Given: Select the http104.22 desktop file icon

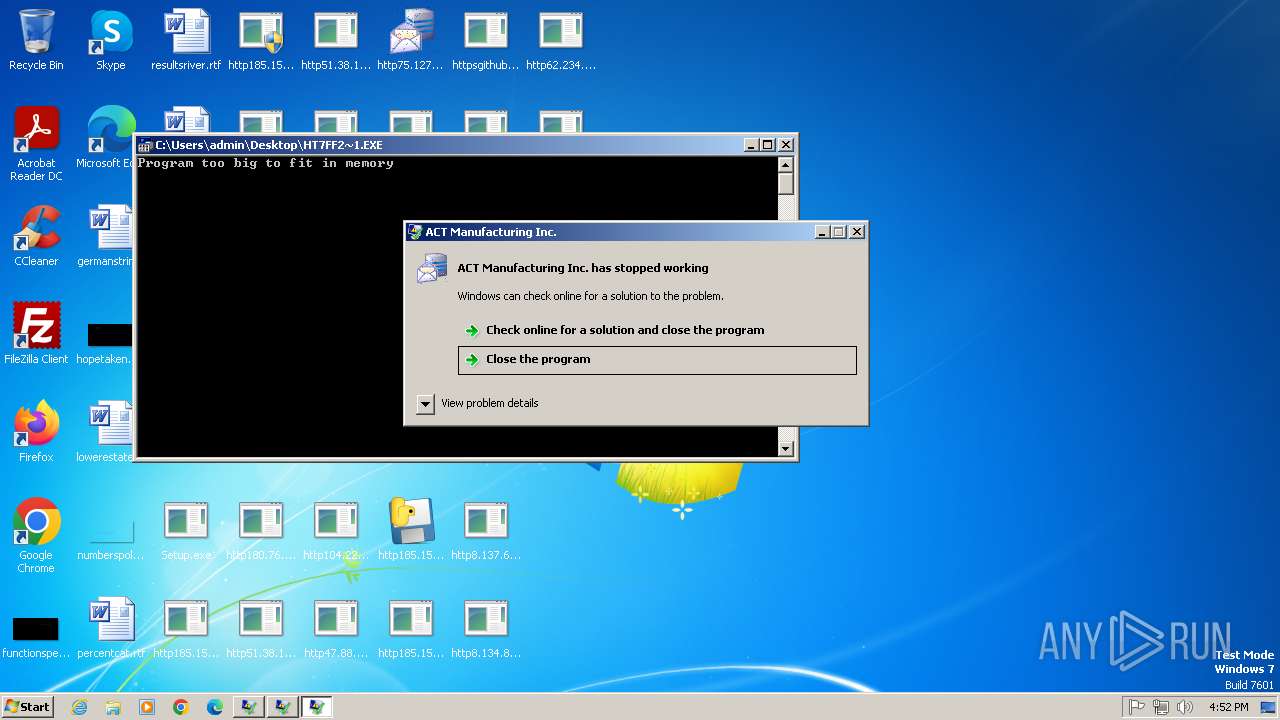Looking at the screenshot, I should click(x=336, y=530).
